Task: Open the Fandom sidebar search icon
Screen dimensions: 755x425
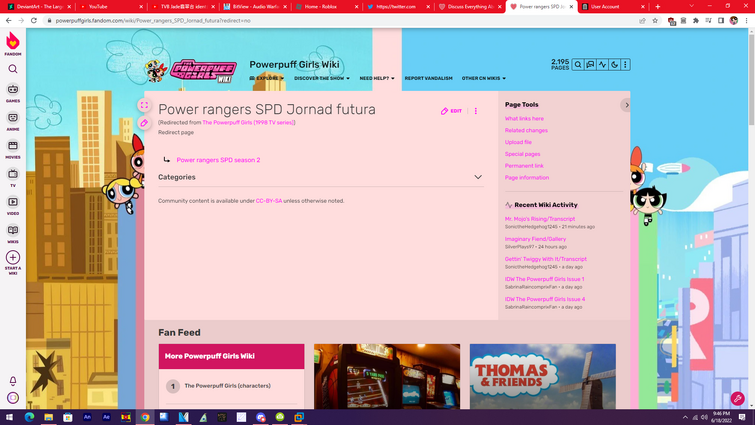Action: [x=13, y=69]
